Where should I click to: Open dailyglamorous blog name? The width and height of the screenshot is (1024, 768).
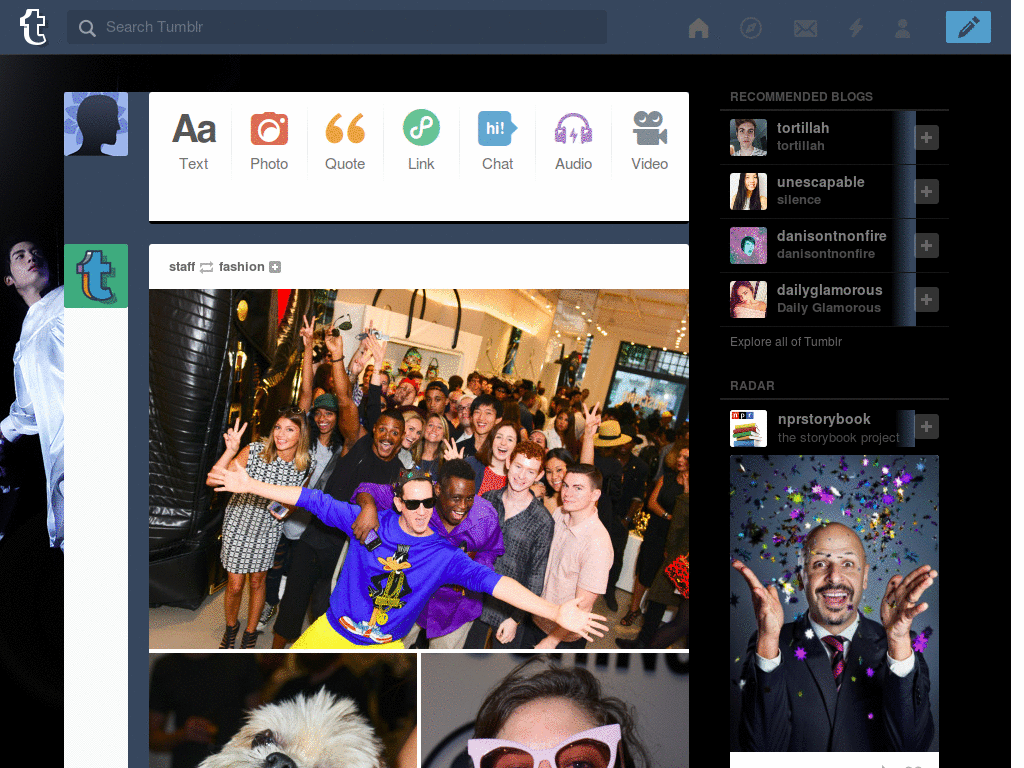click(829, 290)
